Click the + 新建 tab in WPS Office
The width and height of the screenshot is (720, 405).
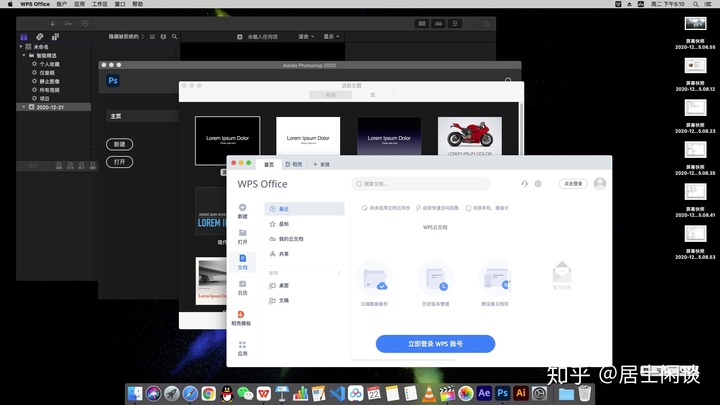[321, 164]
